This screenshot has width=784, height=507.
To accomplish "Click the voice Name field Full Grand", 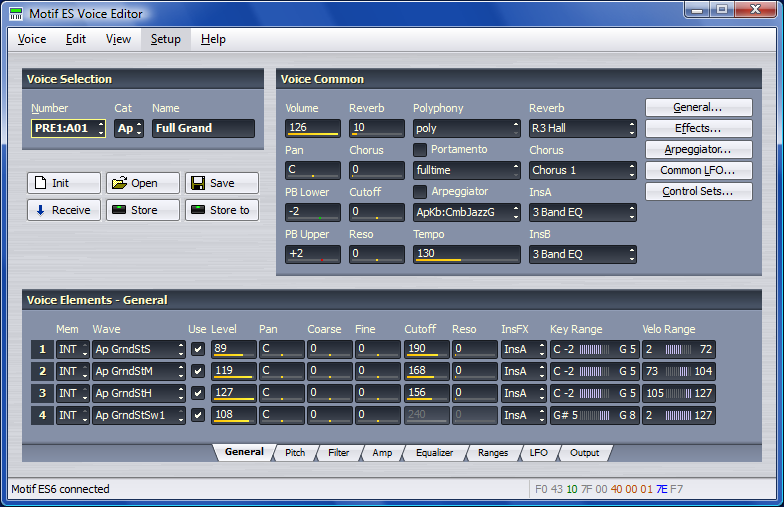I will [x=203, y=128].
